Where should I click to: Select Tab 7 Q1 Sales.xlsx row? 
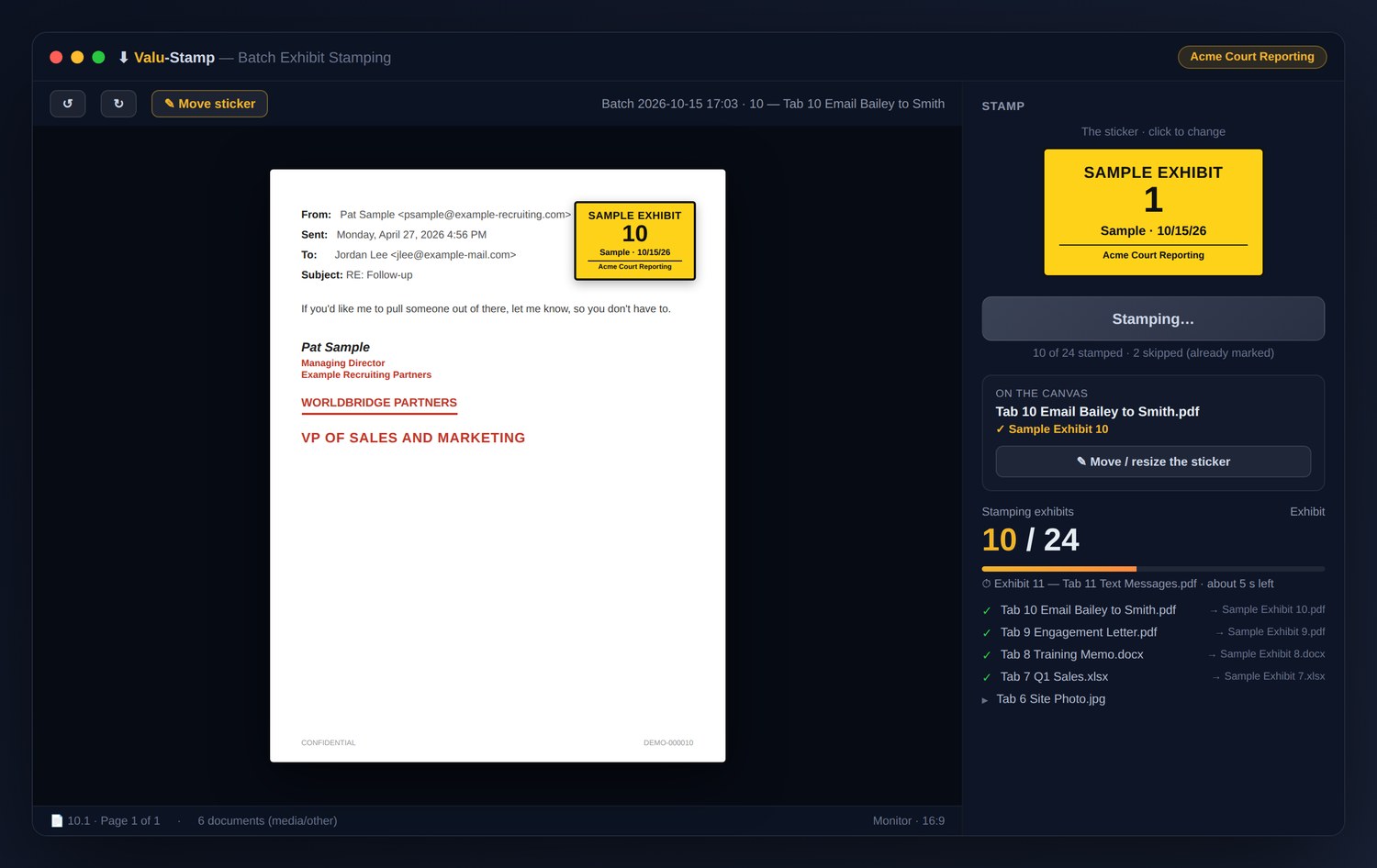(x=1153, y=676)
